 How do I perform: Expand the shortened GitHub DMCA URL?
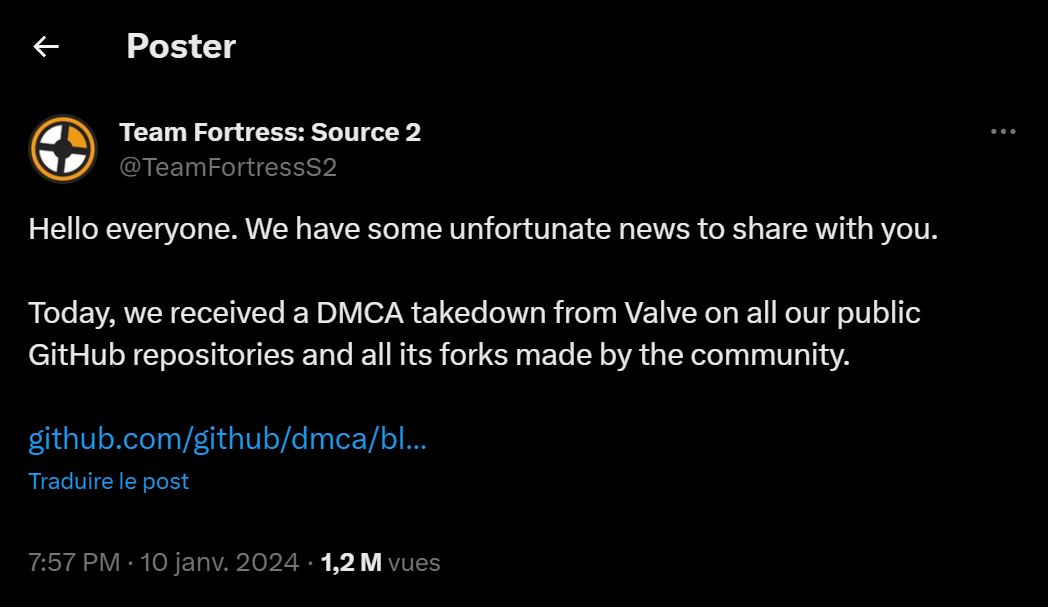point(227,436)
